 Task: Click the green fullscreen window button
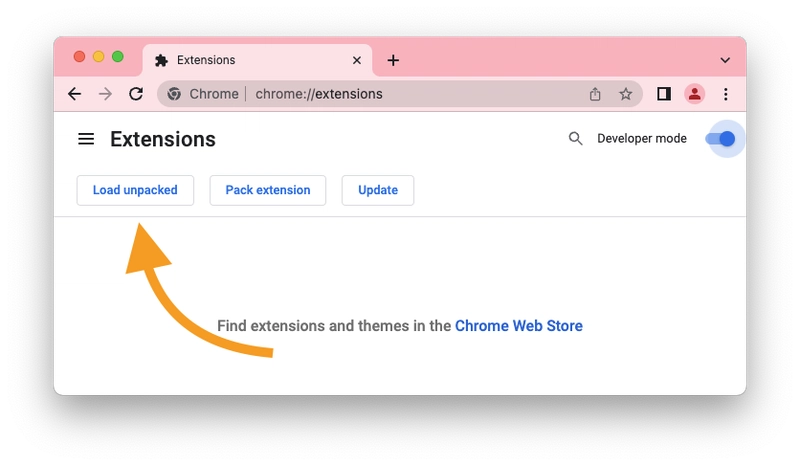coord(118,57)
